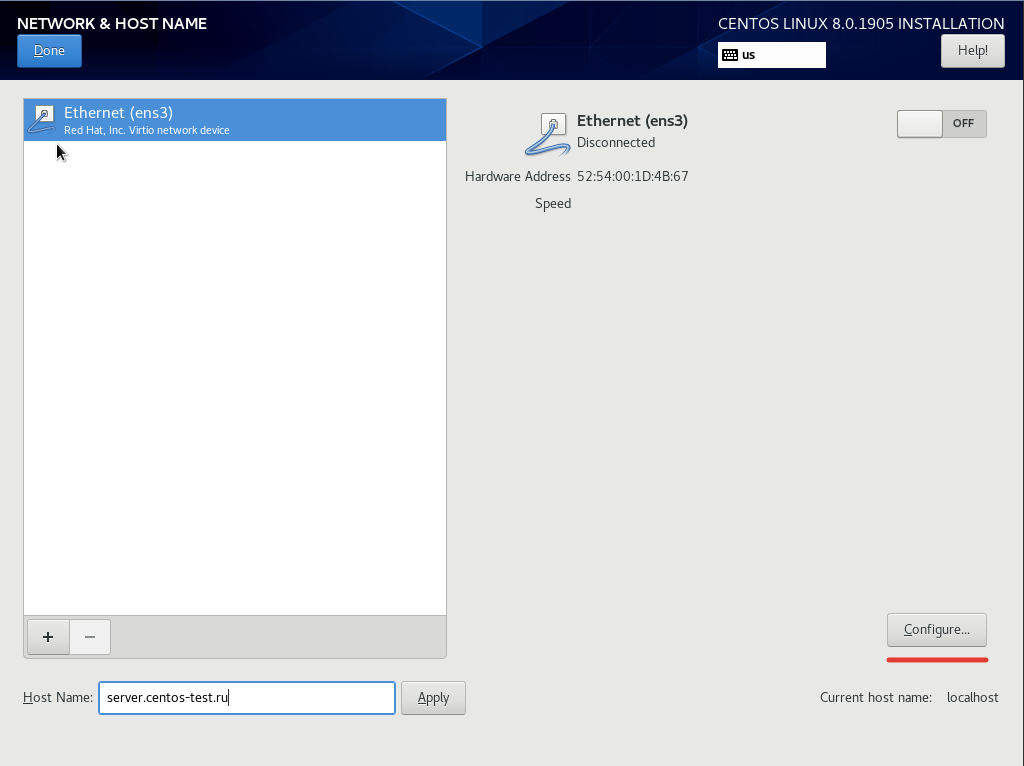This screenshot has height=766, width=1024.
Task: Click the large Ethernet icon in details pane
Action: tap(547, 134)
